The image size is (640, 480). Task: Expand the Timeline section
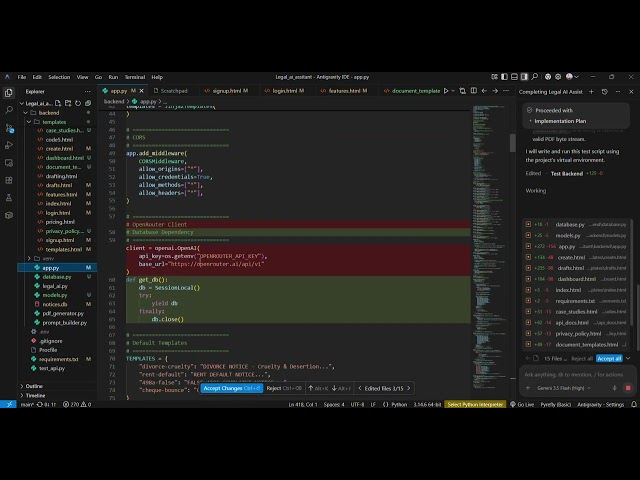(36, 396)
